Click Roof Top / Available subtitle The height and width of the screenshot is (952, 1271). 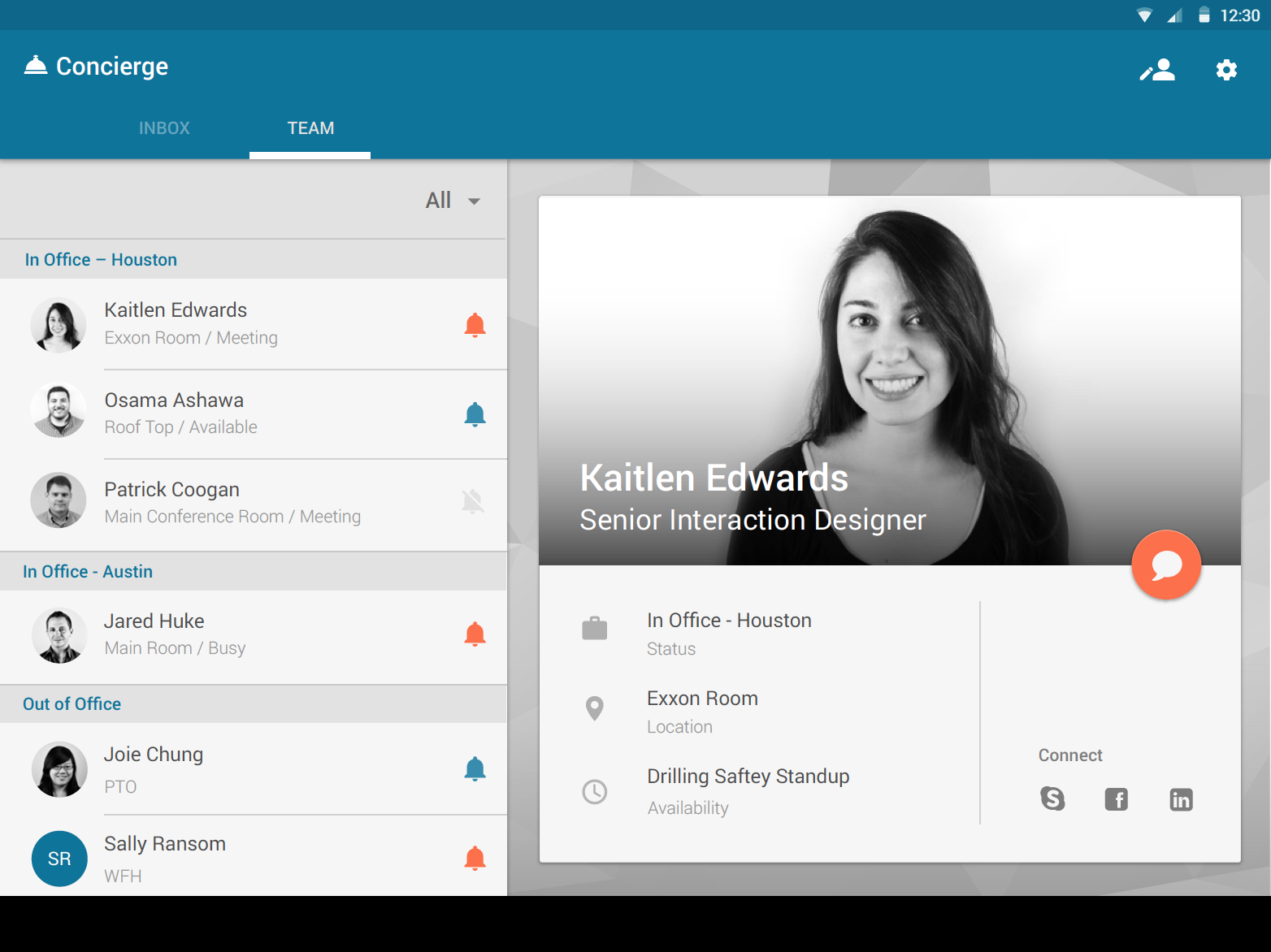(180, 427)
